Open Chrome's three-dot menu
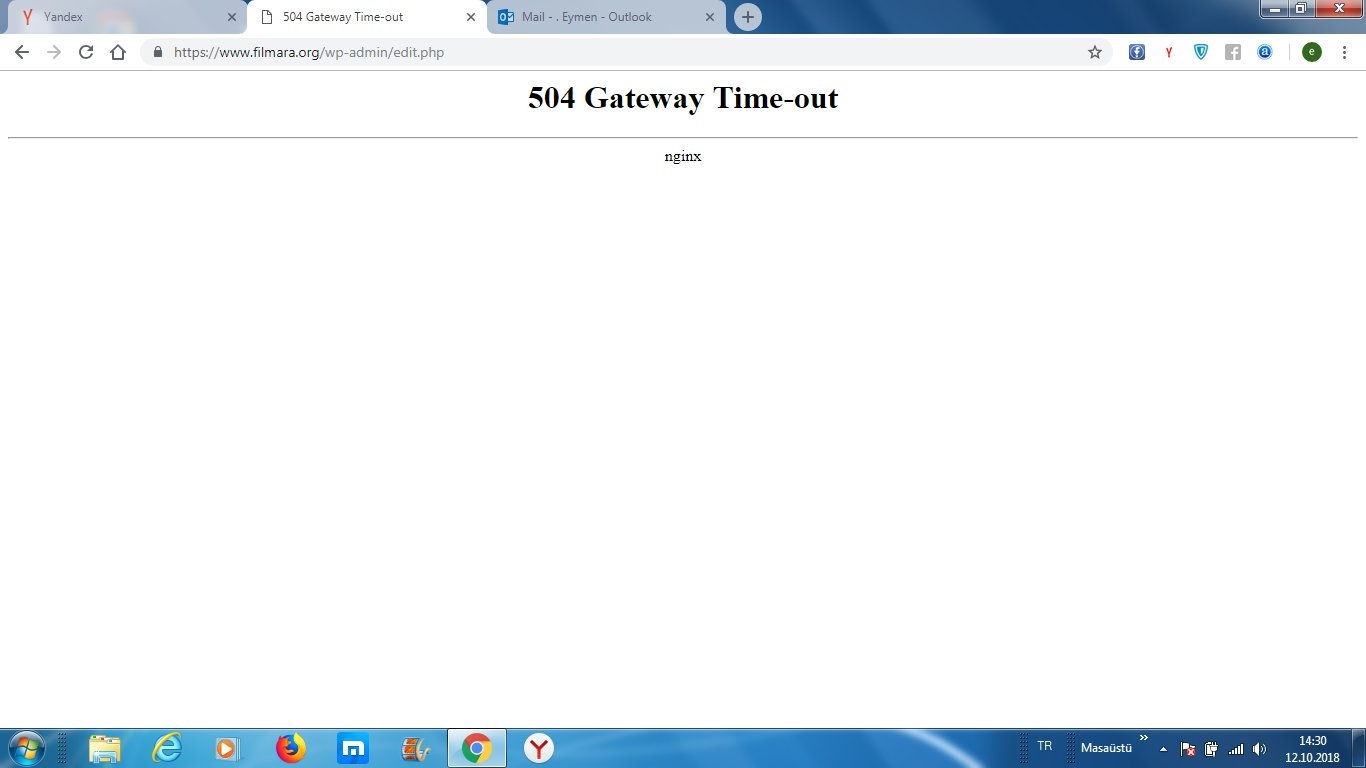Image resolution: width=1366 pixels, height=768 pixels. (1344, 52)
